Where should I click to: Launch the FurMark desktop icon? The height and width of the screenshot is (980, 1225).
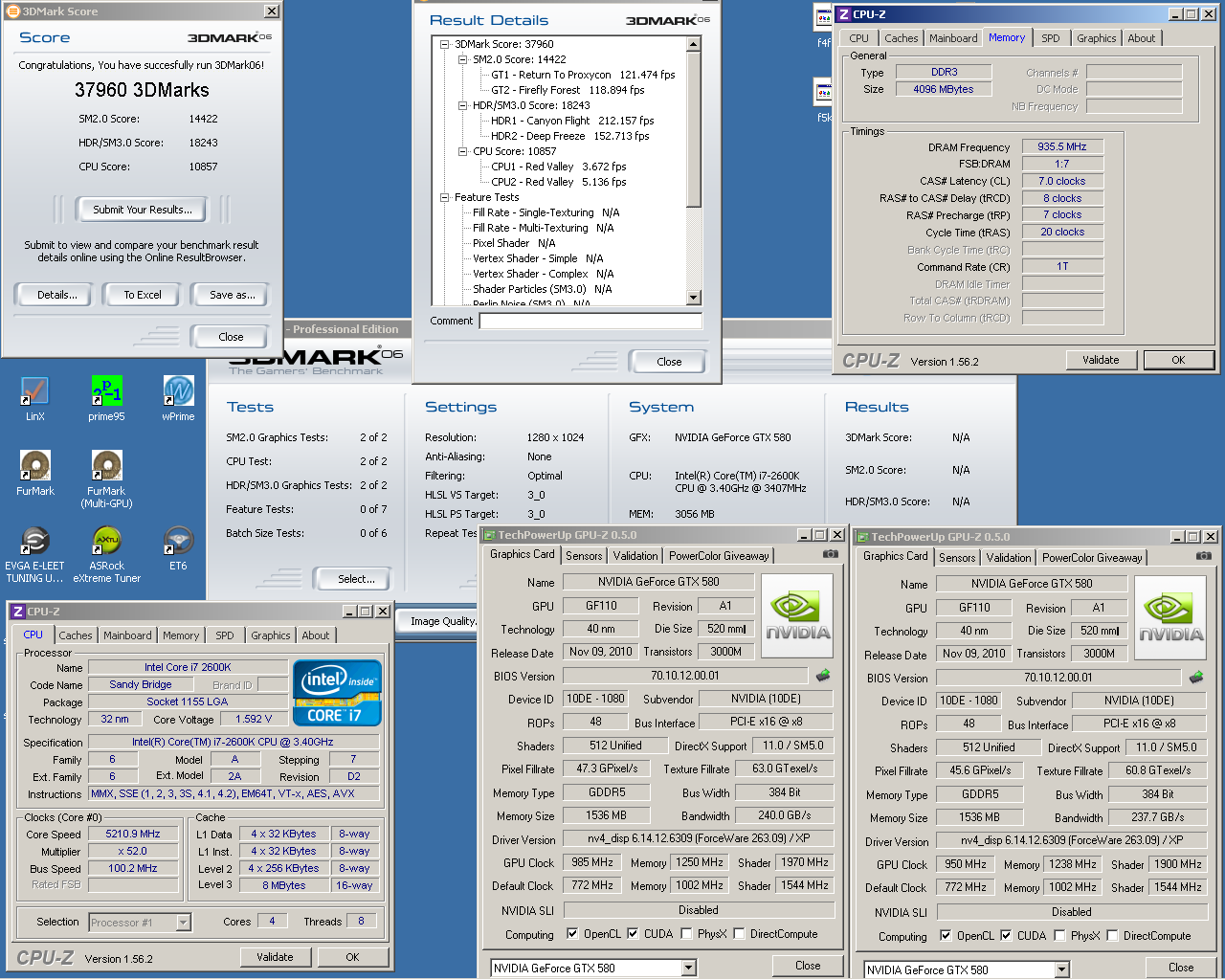click(x=35, y=473)
